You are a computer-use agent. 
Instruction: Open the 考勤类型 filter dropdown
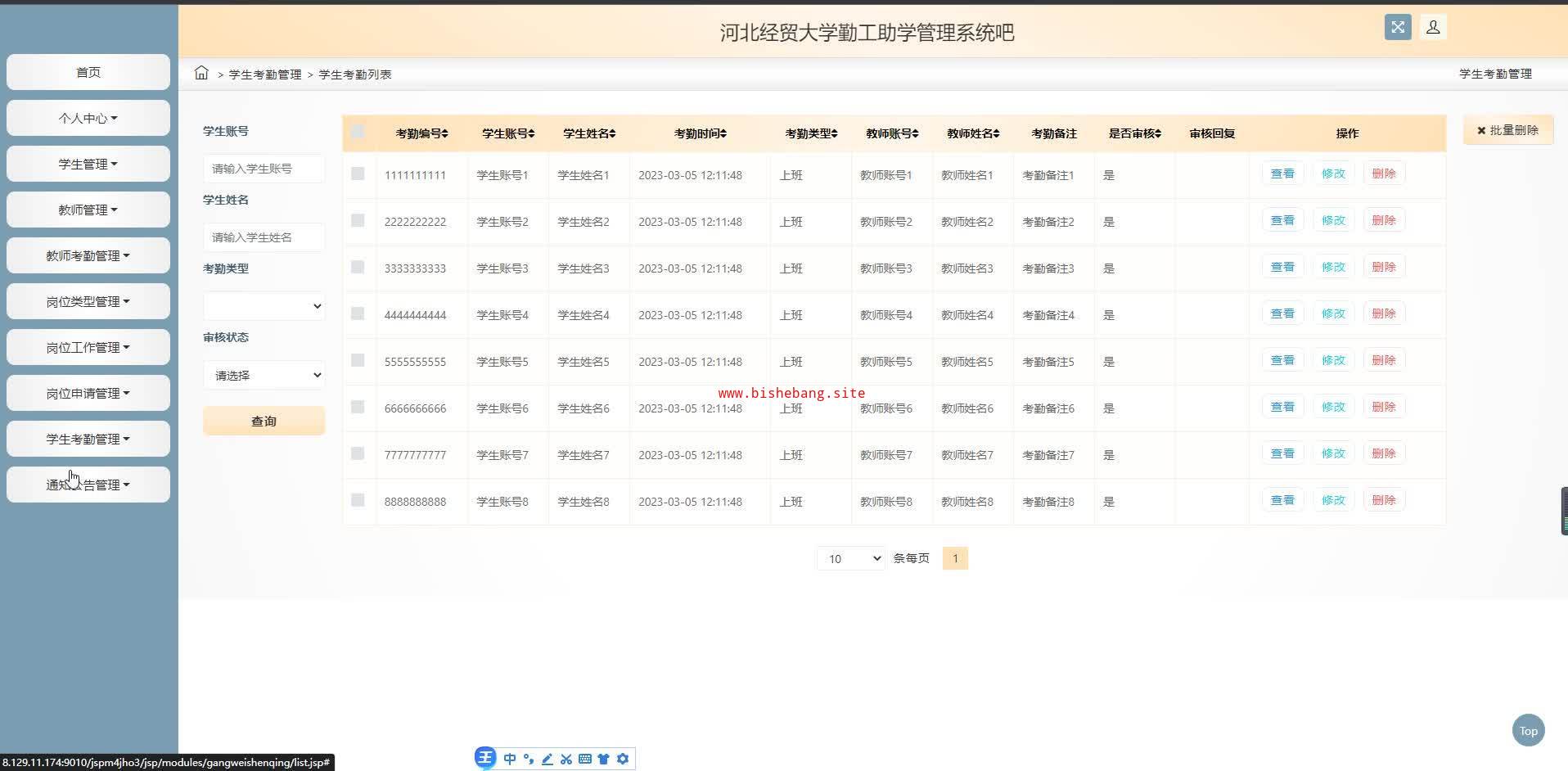[264, 306]
